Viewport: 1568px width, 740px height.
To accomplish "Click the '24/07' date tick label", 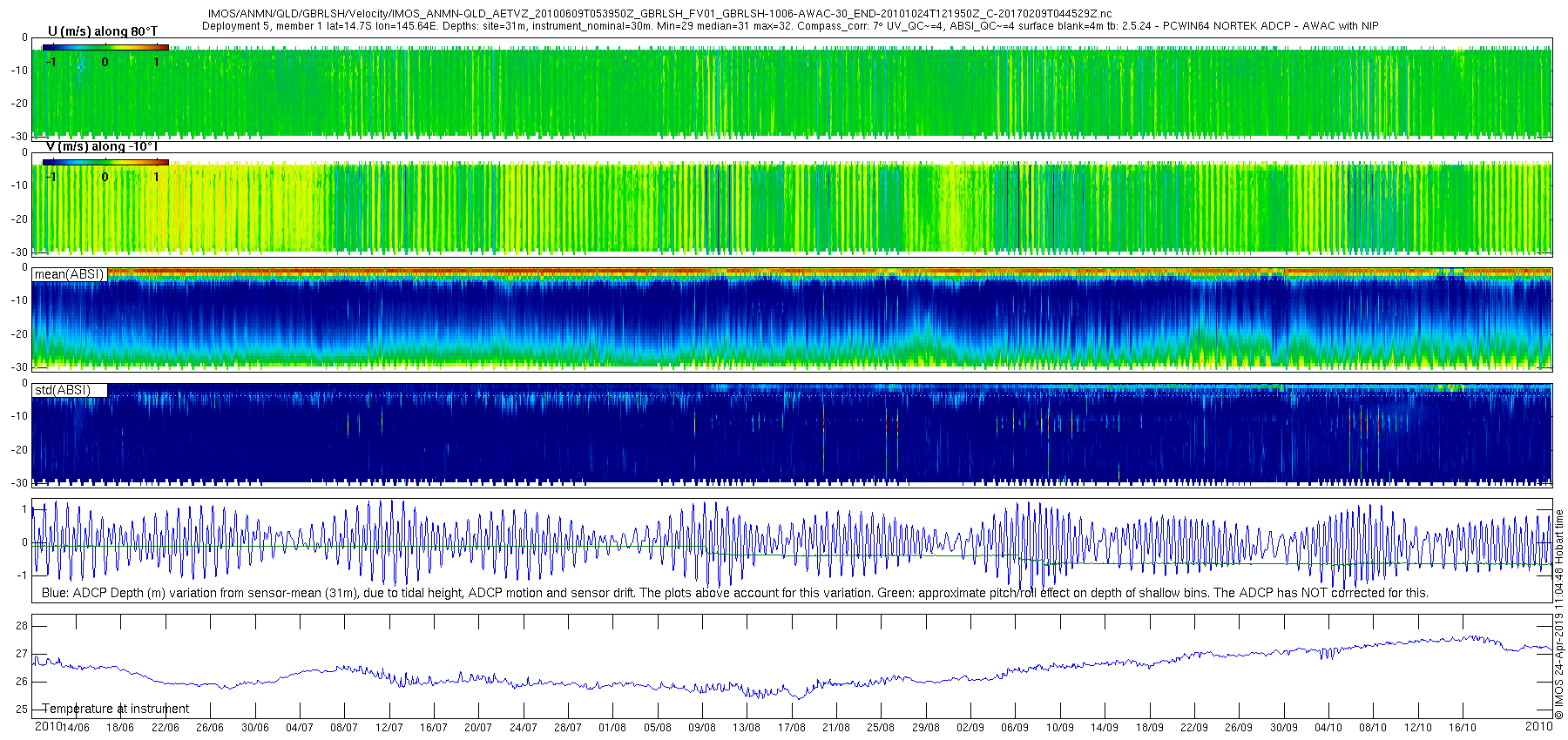I will pyautogui.click(x=524, y=728).
